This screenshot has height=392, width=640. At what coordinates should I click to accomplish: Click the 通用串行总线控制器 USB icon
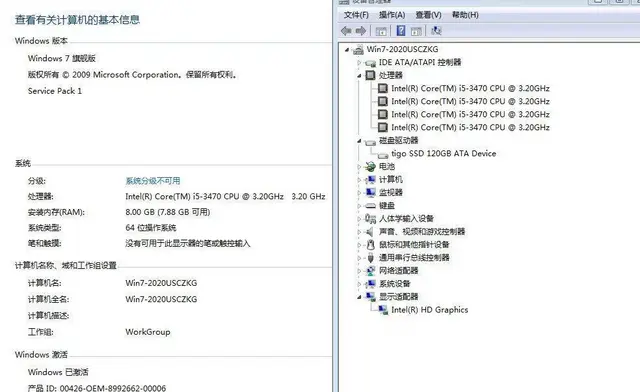click(370, 258)
